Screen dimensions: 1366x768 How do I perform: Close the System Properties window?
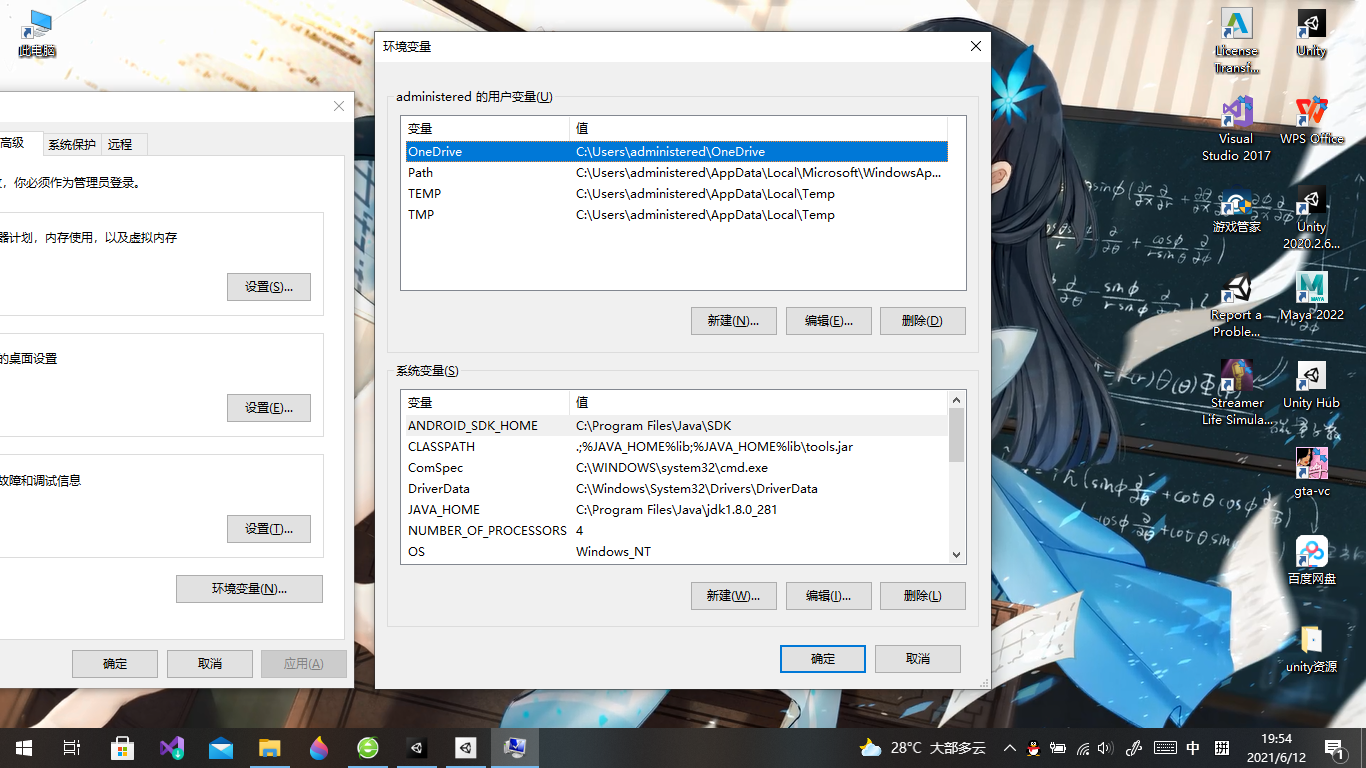338,106
